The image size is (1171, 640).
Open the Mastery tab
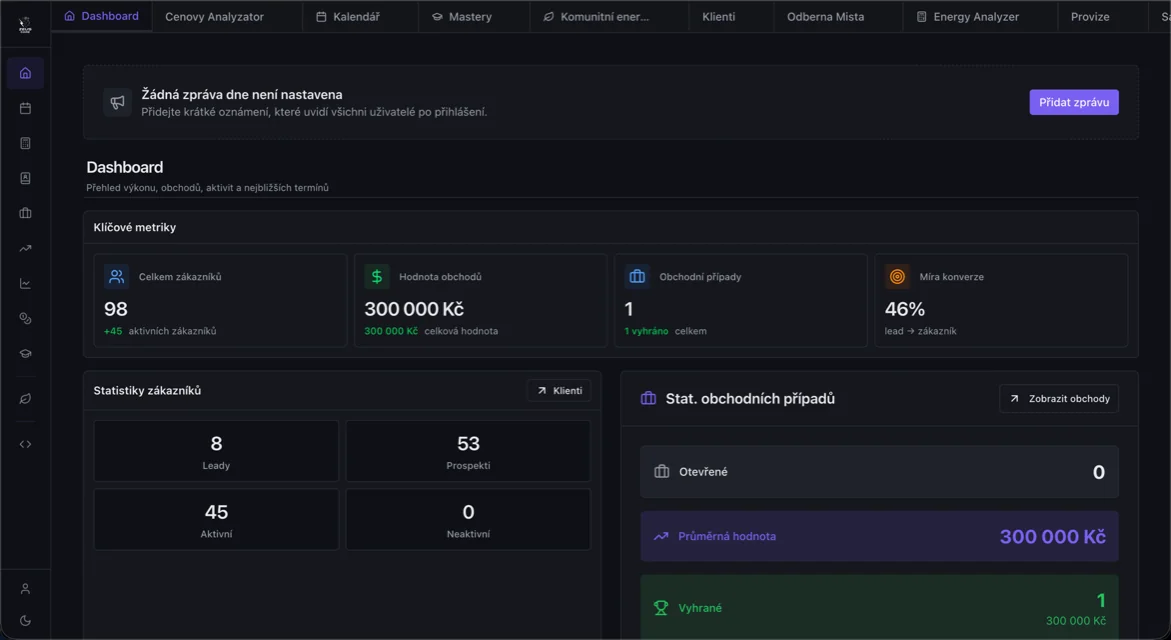(x=462, y=16)
